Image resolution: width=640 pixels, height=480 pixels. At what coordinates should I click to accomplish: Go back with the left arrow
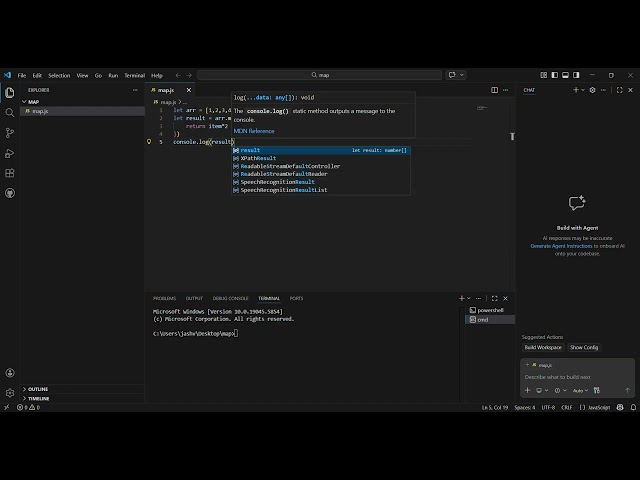[178, 75]
